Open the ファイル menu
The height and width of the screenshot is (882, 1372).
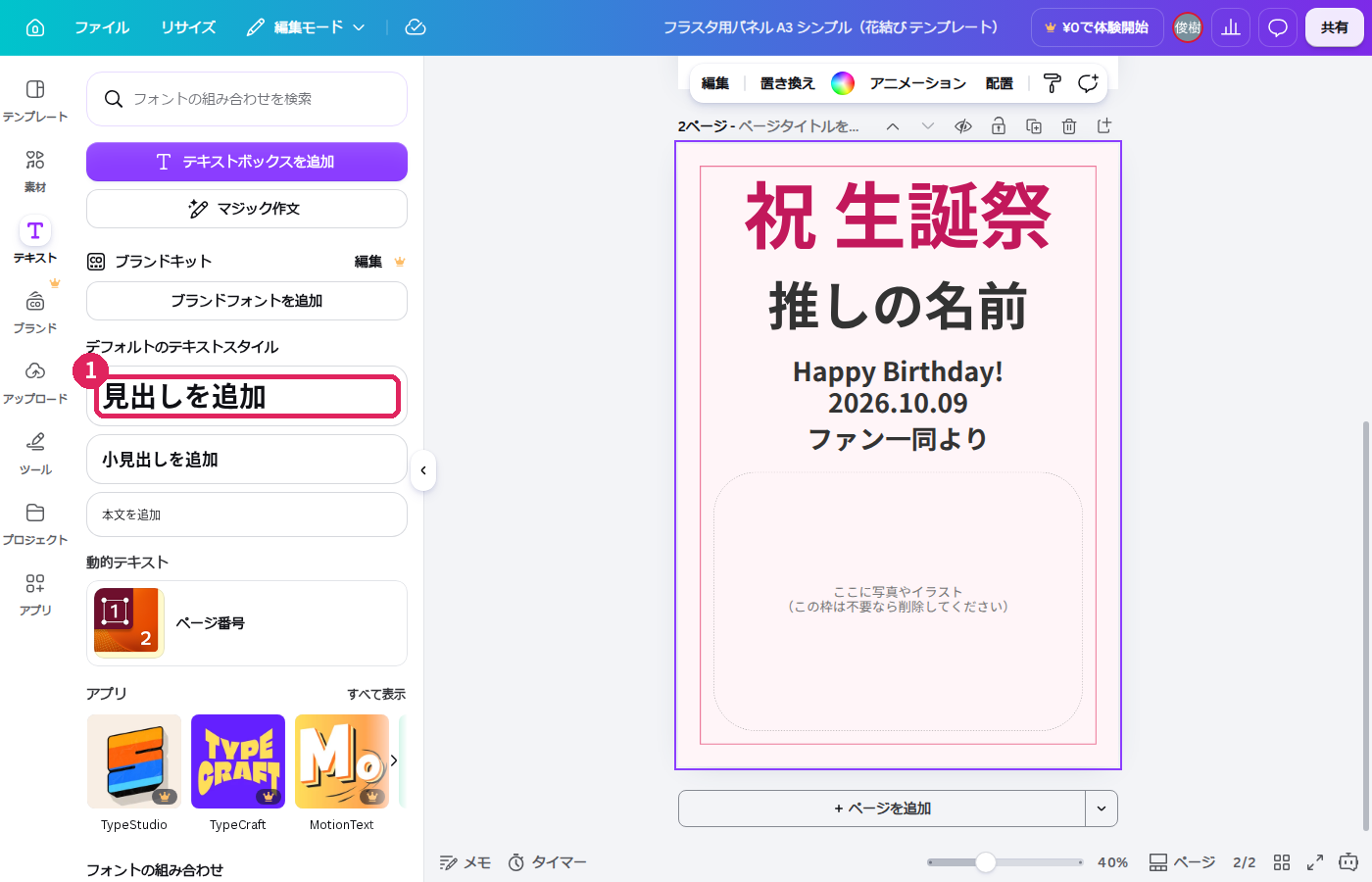(x=102, y=27)
